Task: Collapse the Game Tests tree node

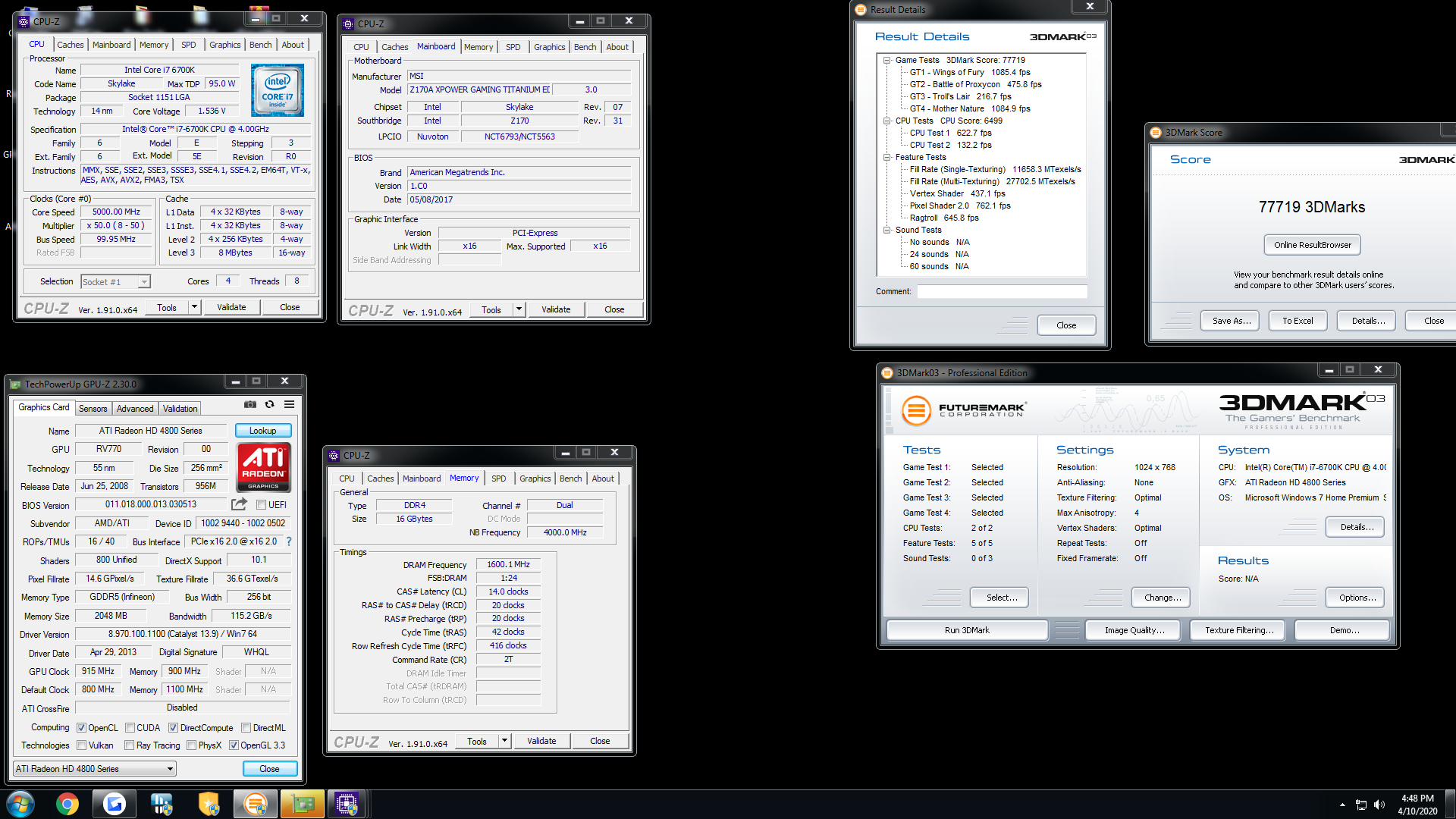Action: tap(886, 60)
